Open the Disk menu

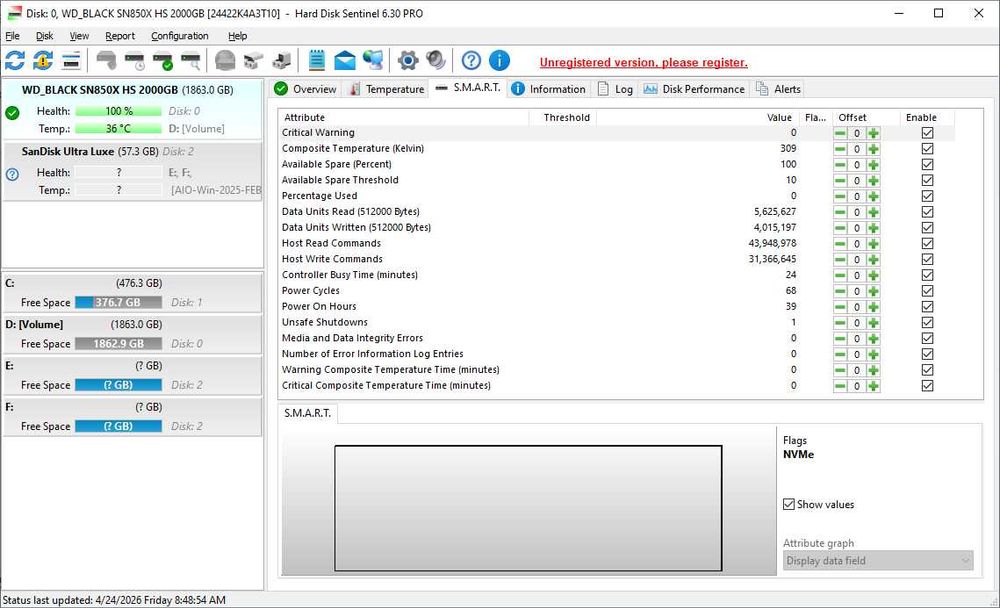tap(44, 36)
